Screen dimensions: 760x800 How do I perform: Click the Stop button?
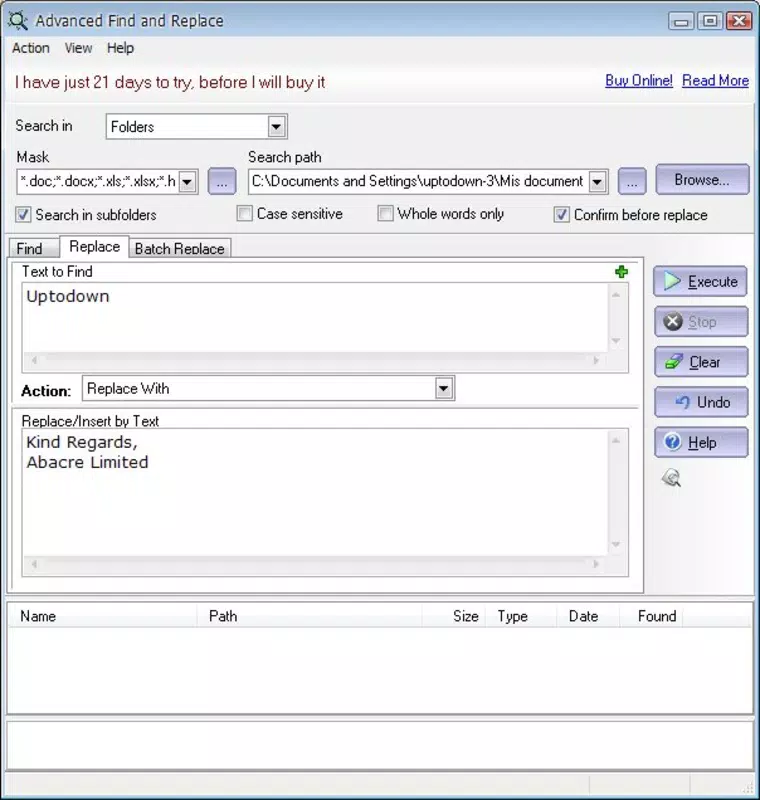(x=701, y=321)
